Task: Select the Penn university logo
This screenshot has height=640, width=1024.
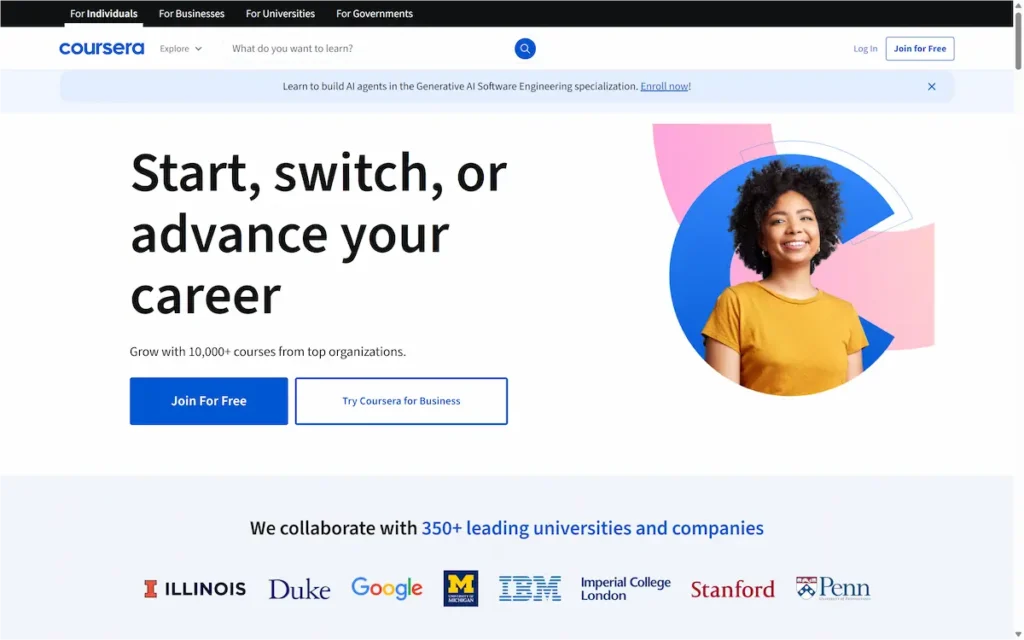Action: [x=833, y=589]
